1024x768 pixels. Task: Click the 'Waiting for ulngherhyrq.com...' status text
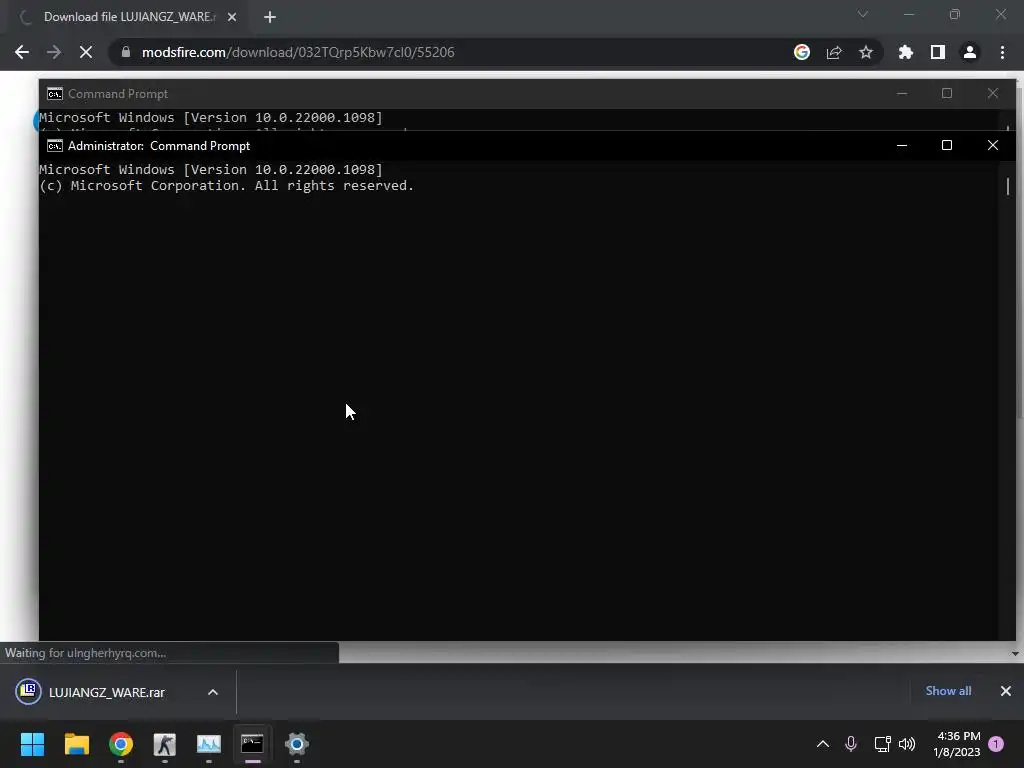[x=86, y=653]
